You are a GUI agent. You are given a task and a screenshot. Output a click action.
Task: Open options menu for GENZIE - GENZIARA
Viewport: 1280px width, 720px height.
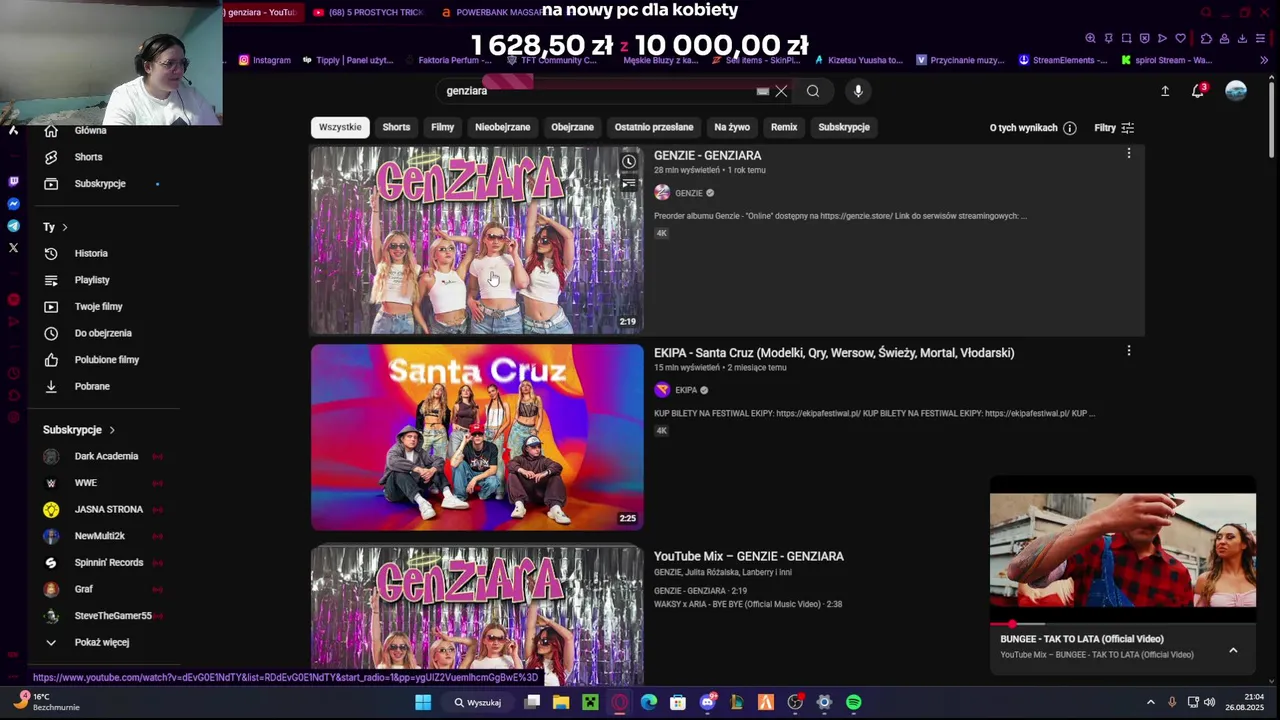1129,153
